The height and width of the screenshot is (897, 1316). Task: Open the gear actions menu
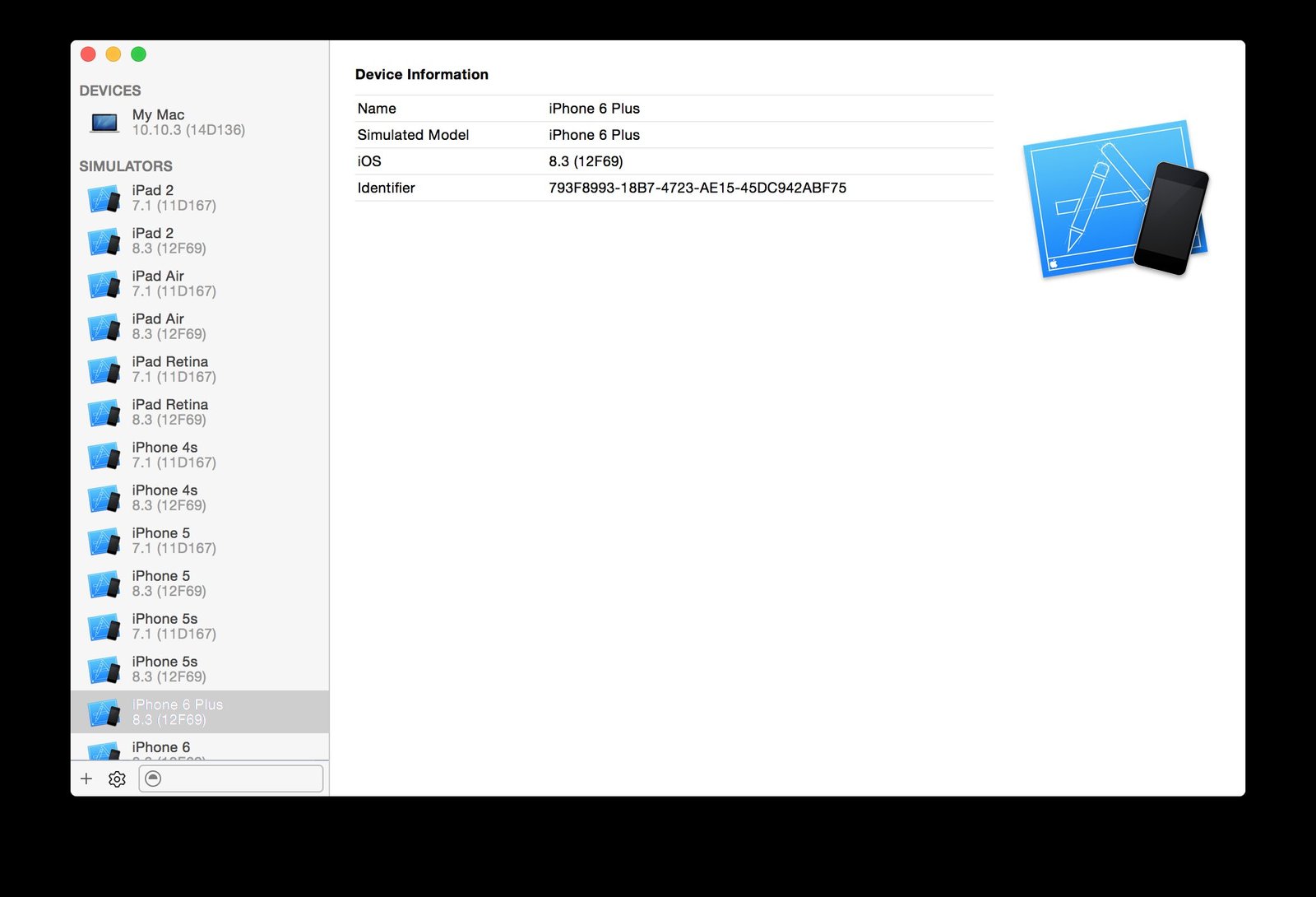[x=117, y=778]
